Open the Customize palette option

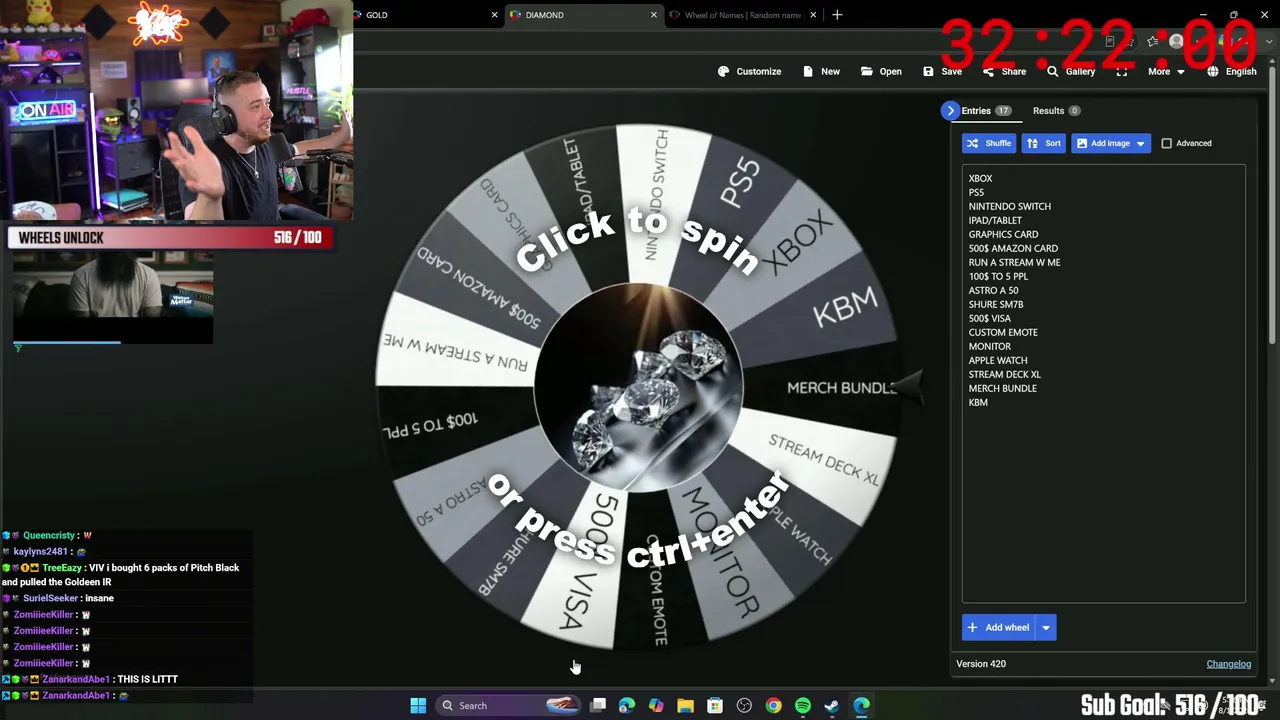(749, 71)
